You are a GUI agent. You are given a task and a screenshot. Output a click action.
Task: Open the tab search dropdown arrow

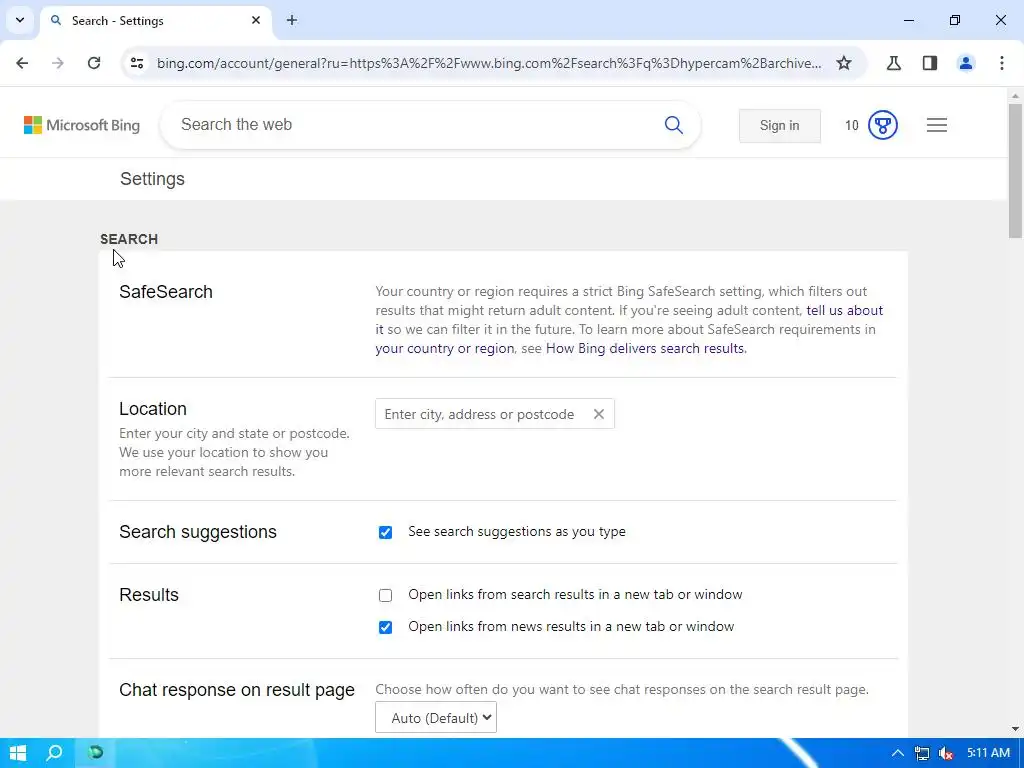click(20, 20)
